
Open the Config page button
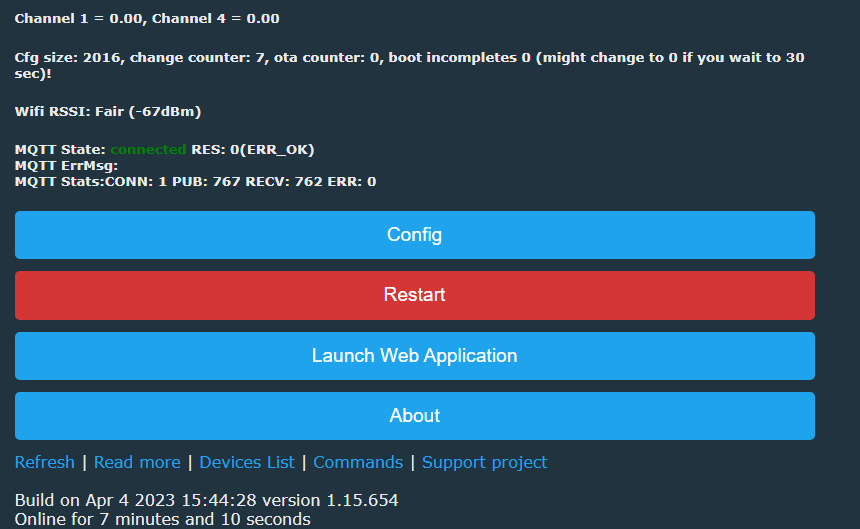414,235
